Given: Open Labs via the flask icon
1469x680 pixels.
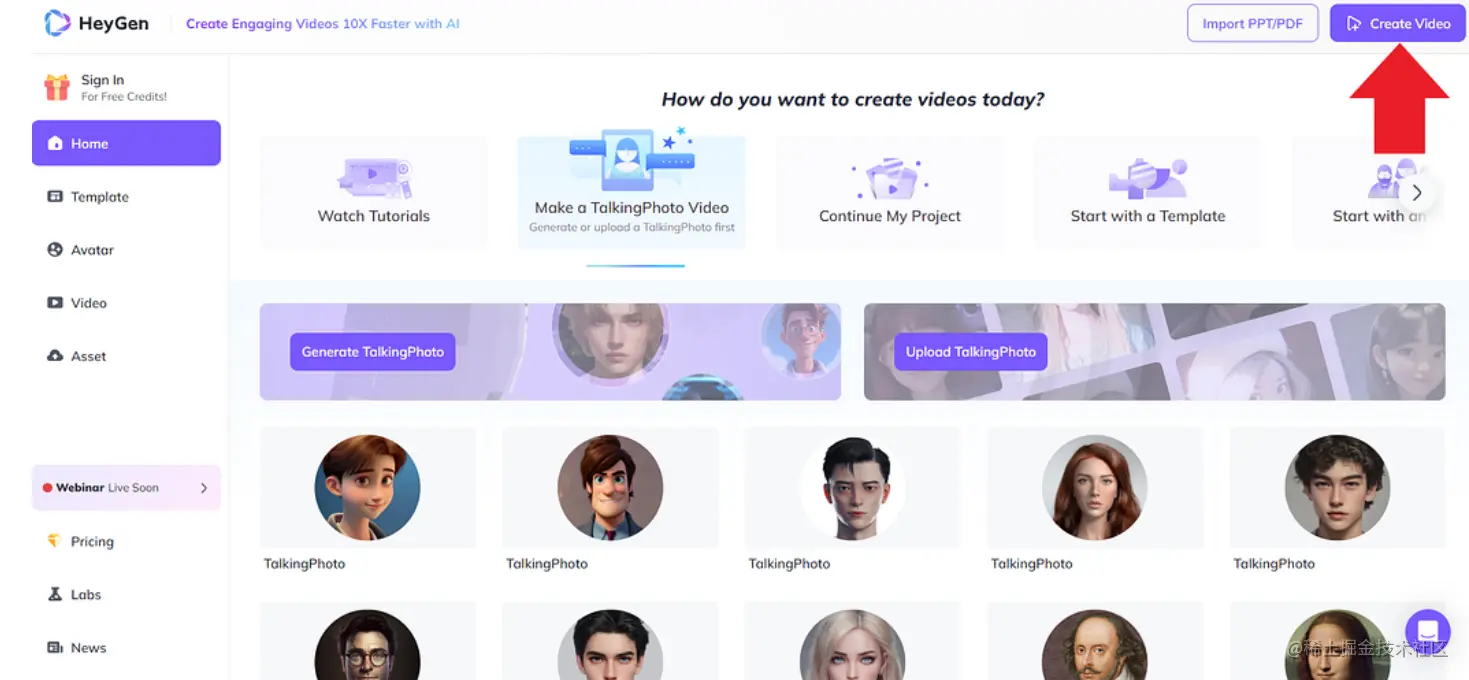Looking at the screenshot, I should pos(55,594).
